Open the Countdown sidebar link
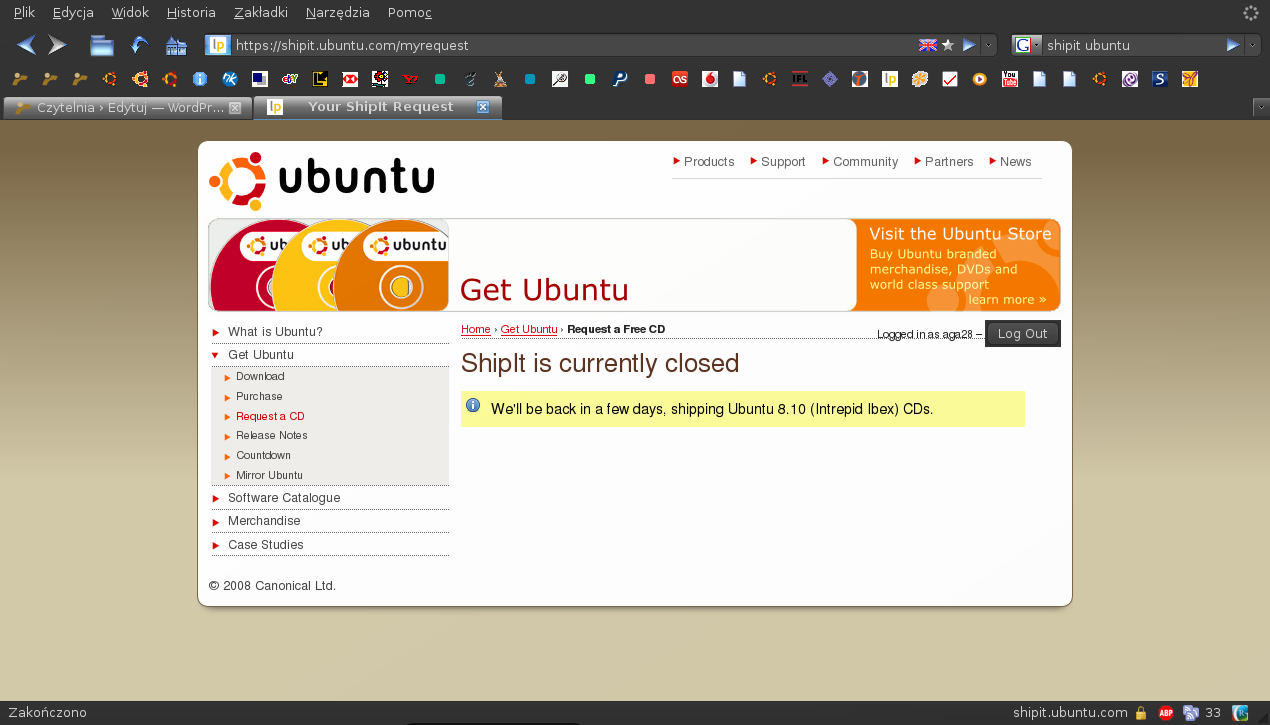This screenshot has height=725, width=1270. [x=263, y=456]
